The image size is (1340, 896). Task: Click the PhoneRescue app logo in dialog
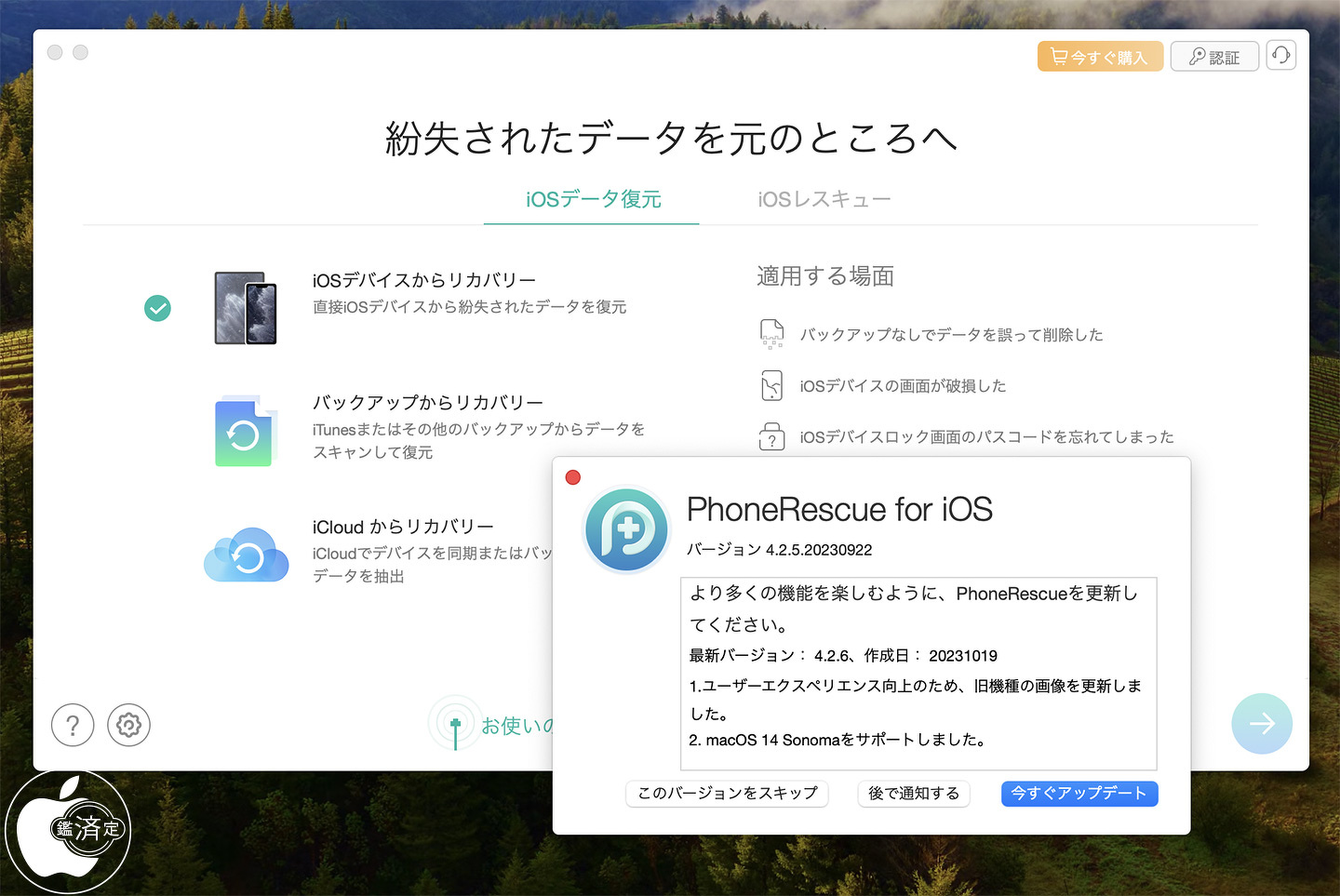point(626,529)
